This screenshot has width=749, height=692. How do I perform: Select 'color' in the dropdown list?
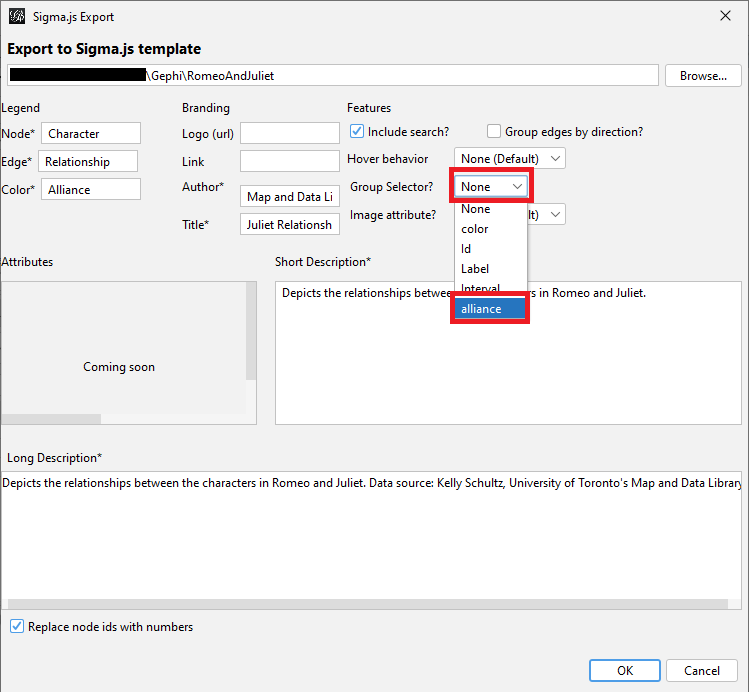pyautogui.click(x=491, y=229)
